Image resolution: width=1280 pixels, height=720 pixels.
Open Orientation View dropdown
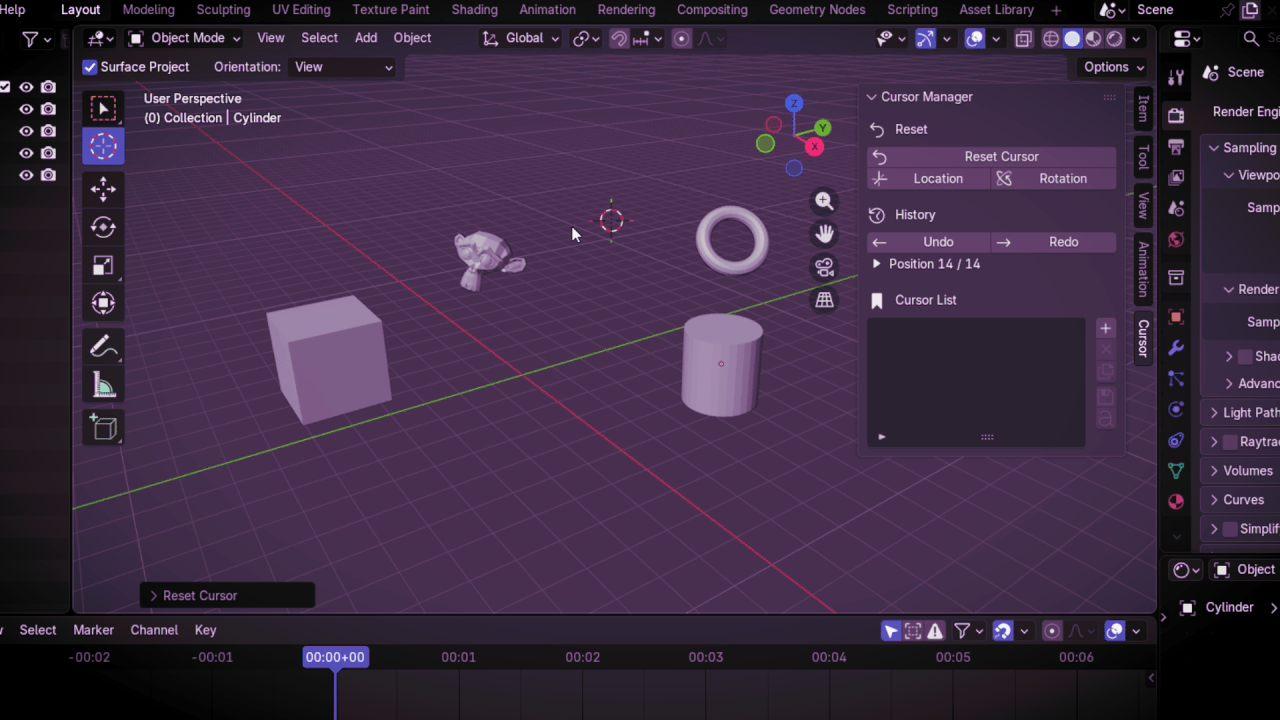tap(343, 67)
